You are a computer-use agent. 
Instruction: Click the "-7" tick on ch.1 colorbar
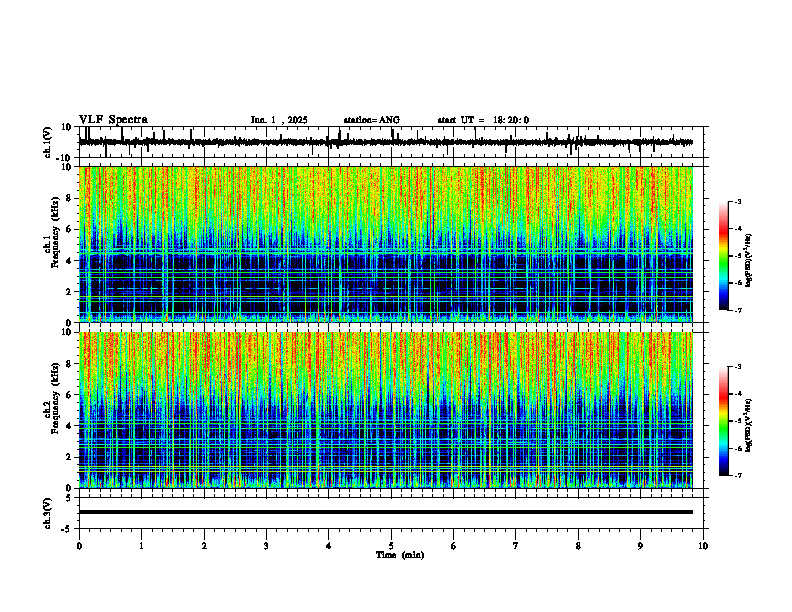pyautogui.click(x=738, y=310)
